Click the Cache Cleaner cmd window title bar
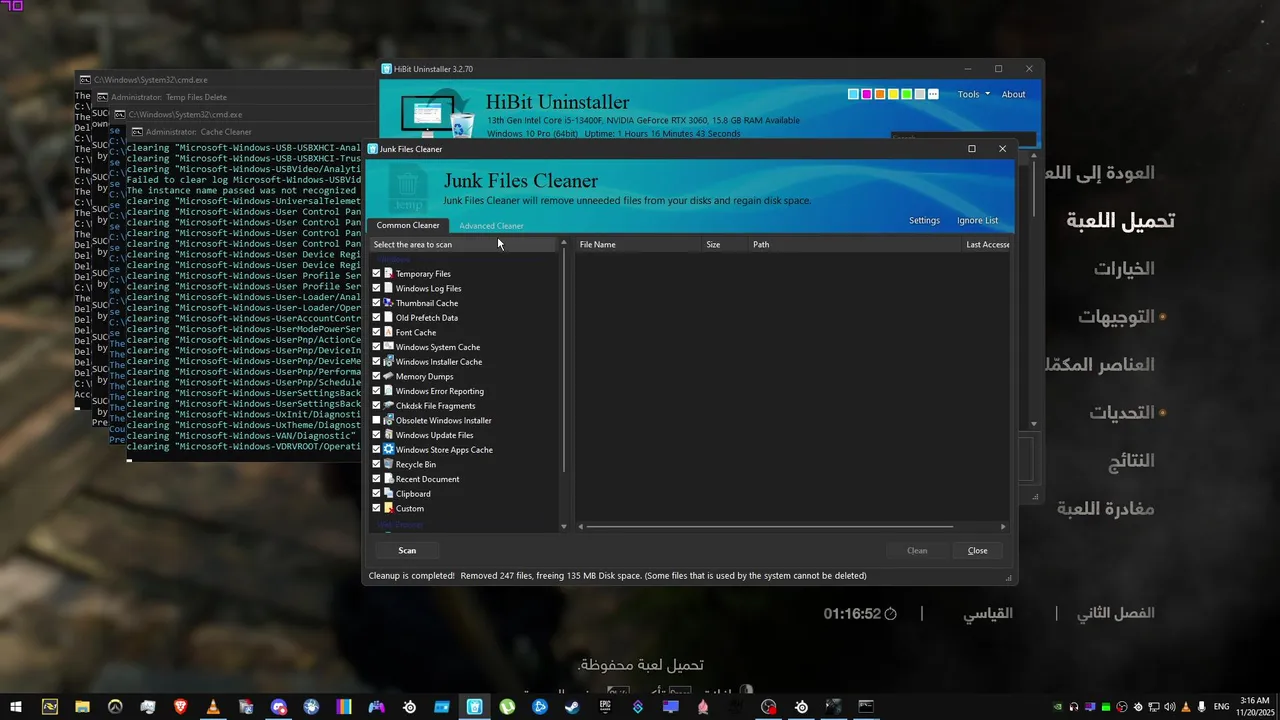 (245, 132)
